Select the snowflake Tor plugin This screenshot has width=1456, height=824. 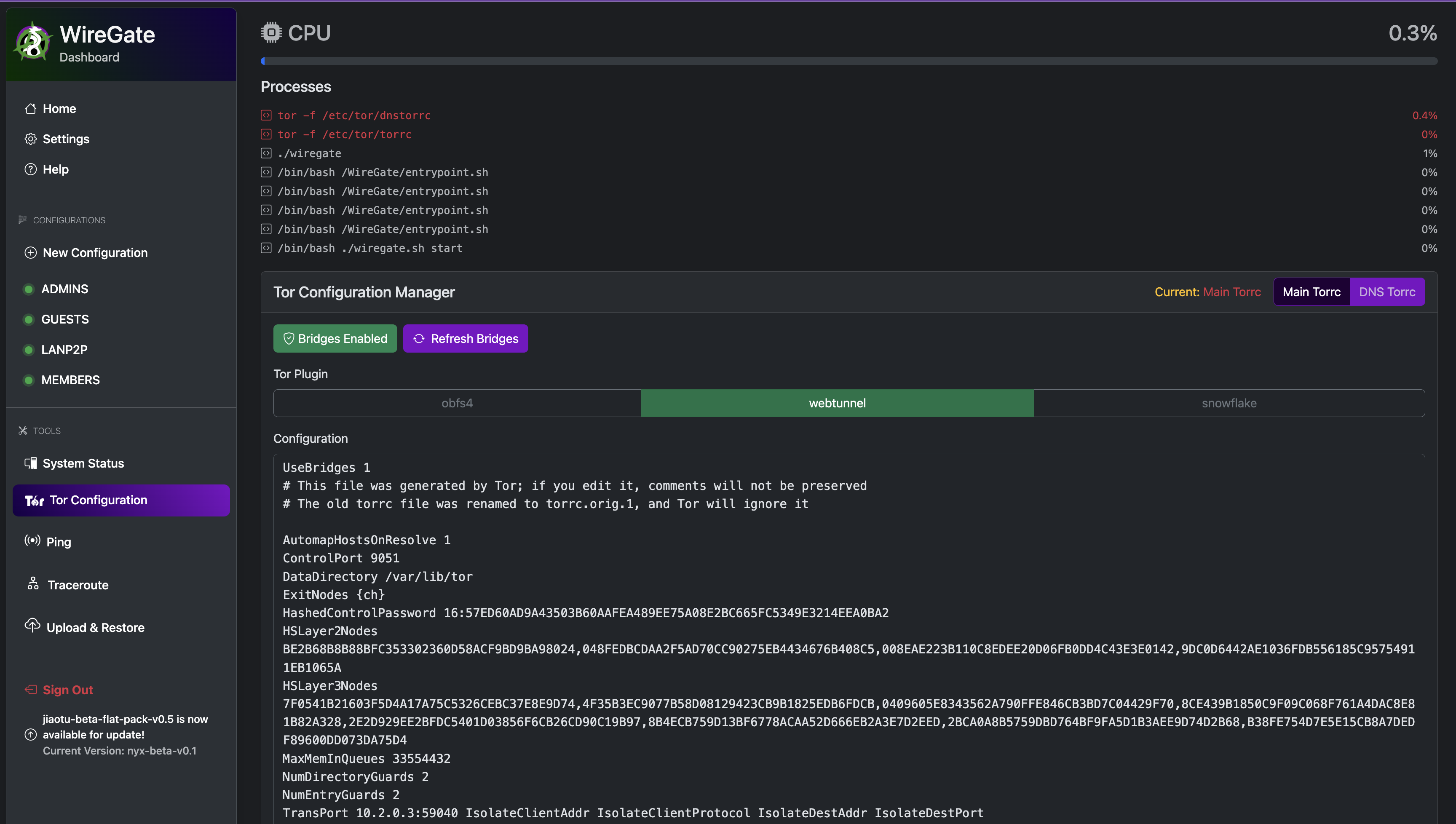(x=1229, y=403)
